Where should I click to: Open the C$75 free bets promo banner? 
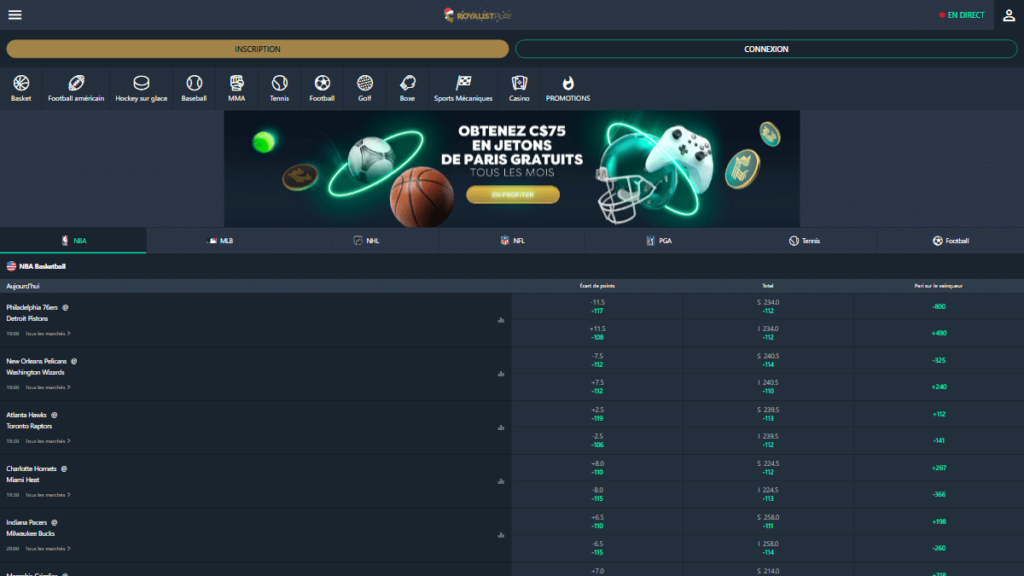[512, 168]
